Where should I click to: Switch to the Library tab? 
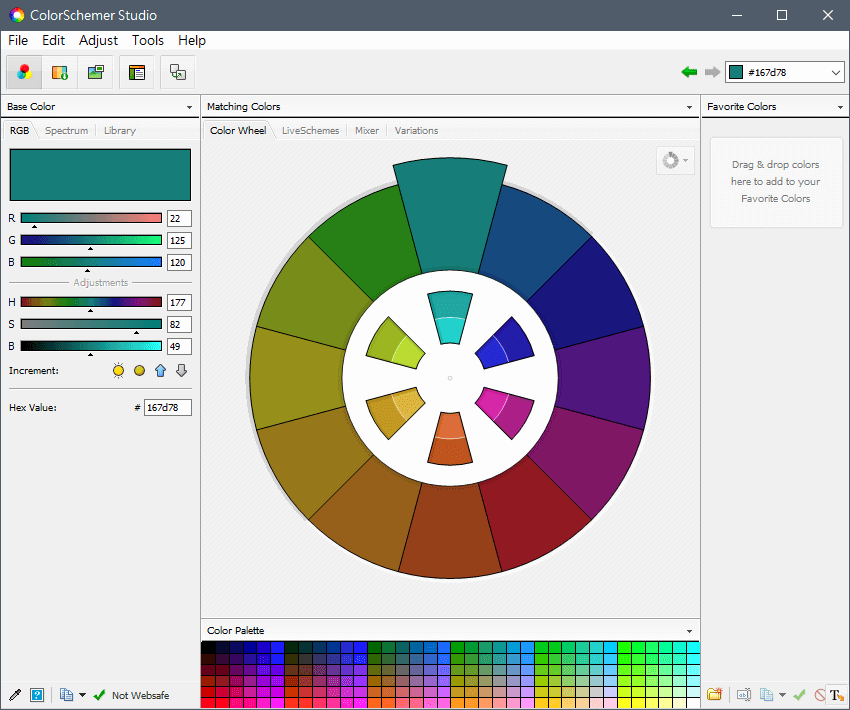(120, 131)
